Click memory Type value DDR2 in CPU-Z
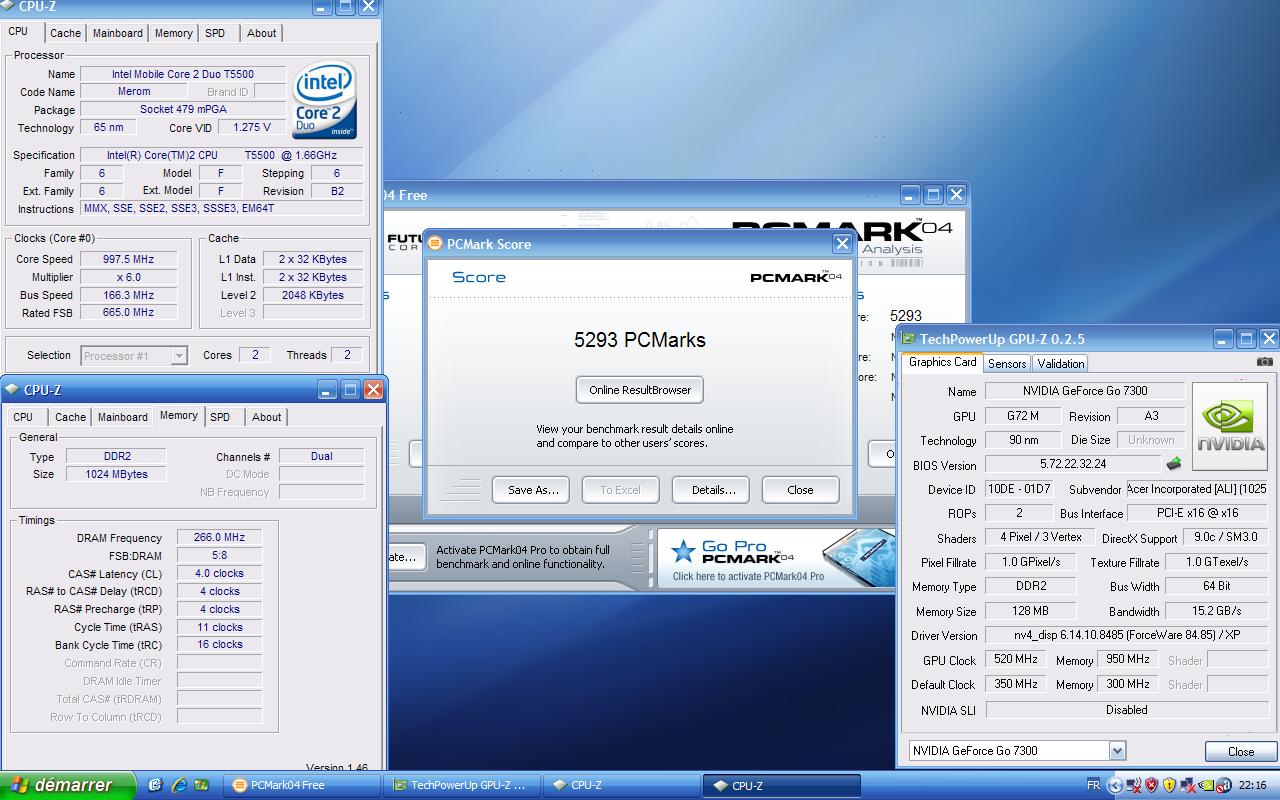This screenshot has width=1280, height=800. (x=117, y=456)
